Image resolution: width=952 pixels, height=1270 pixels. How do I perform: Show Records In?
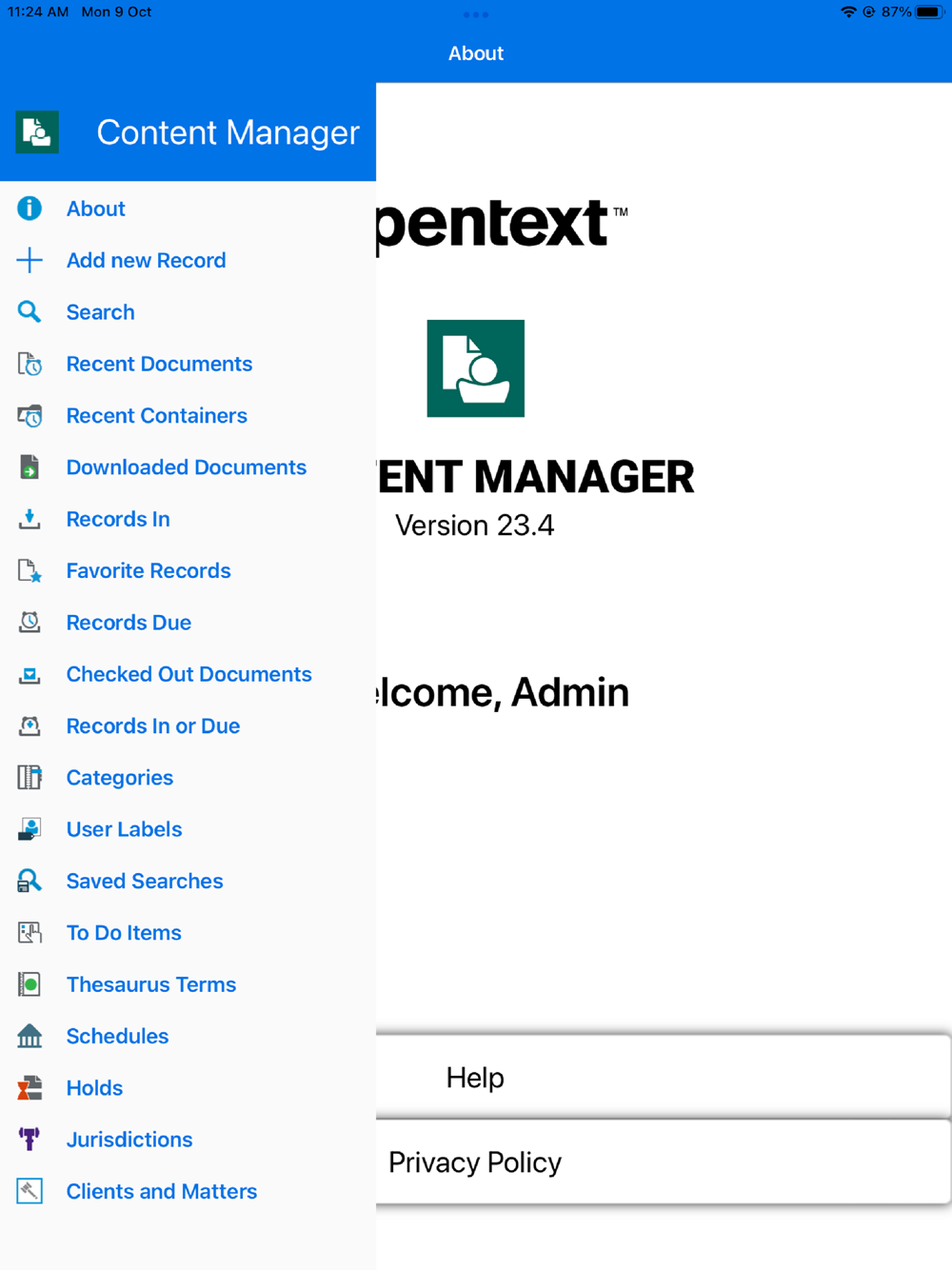point(118,519)
